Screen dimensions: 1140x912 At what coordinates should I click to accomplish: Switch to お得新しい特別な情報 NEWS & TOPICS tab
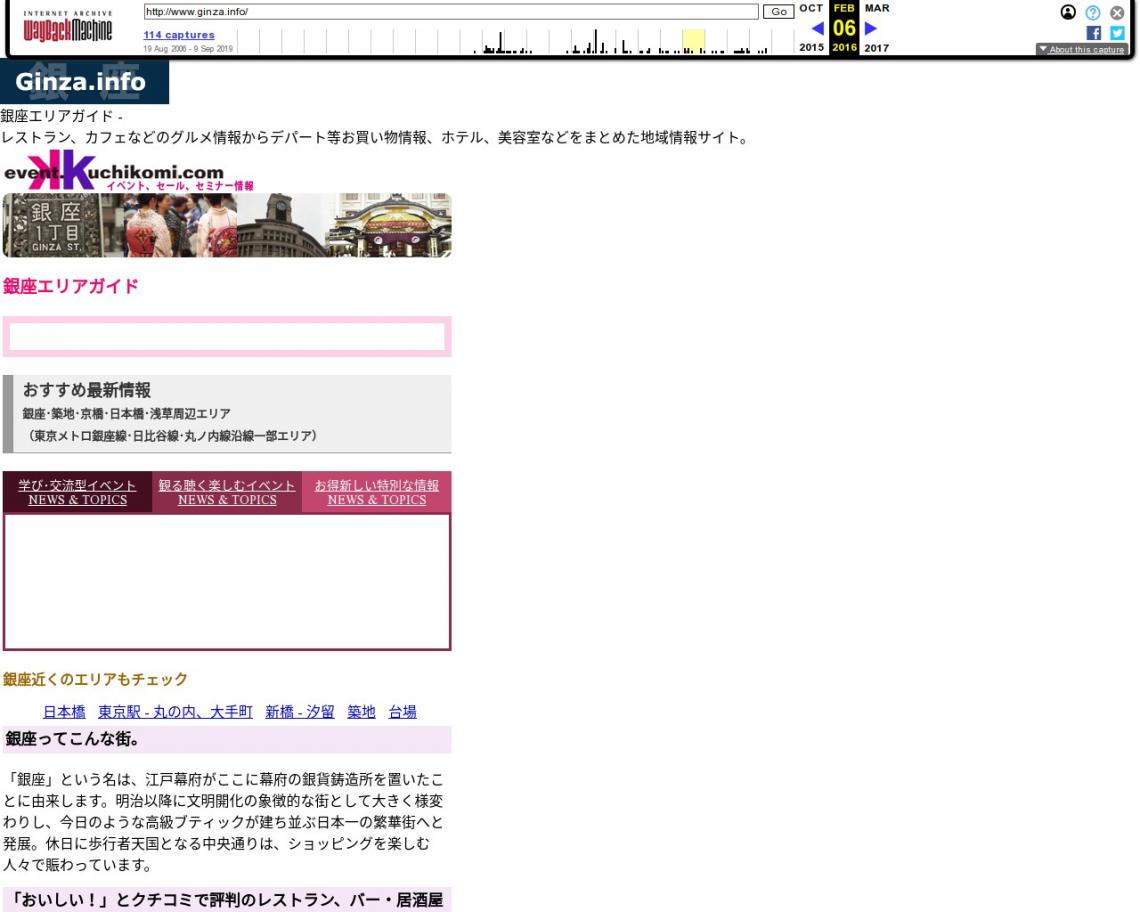pyautogui.click(x=377, y=492)
